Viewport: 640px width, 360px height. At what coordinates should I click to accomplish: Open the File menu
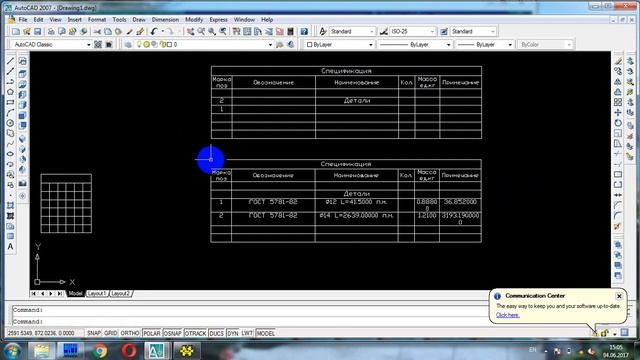pos(23,20)
